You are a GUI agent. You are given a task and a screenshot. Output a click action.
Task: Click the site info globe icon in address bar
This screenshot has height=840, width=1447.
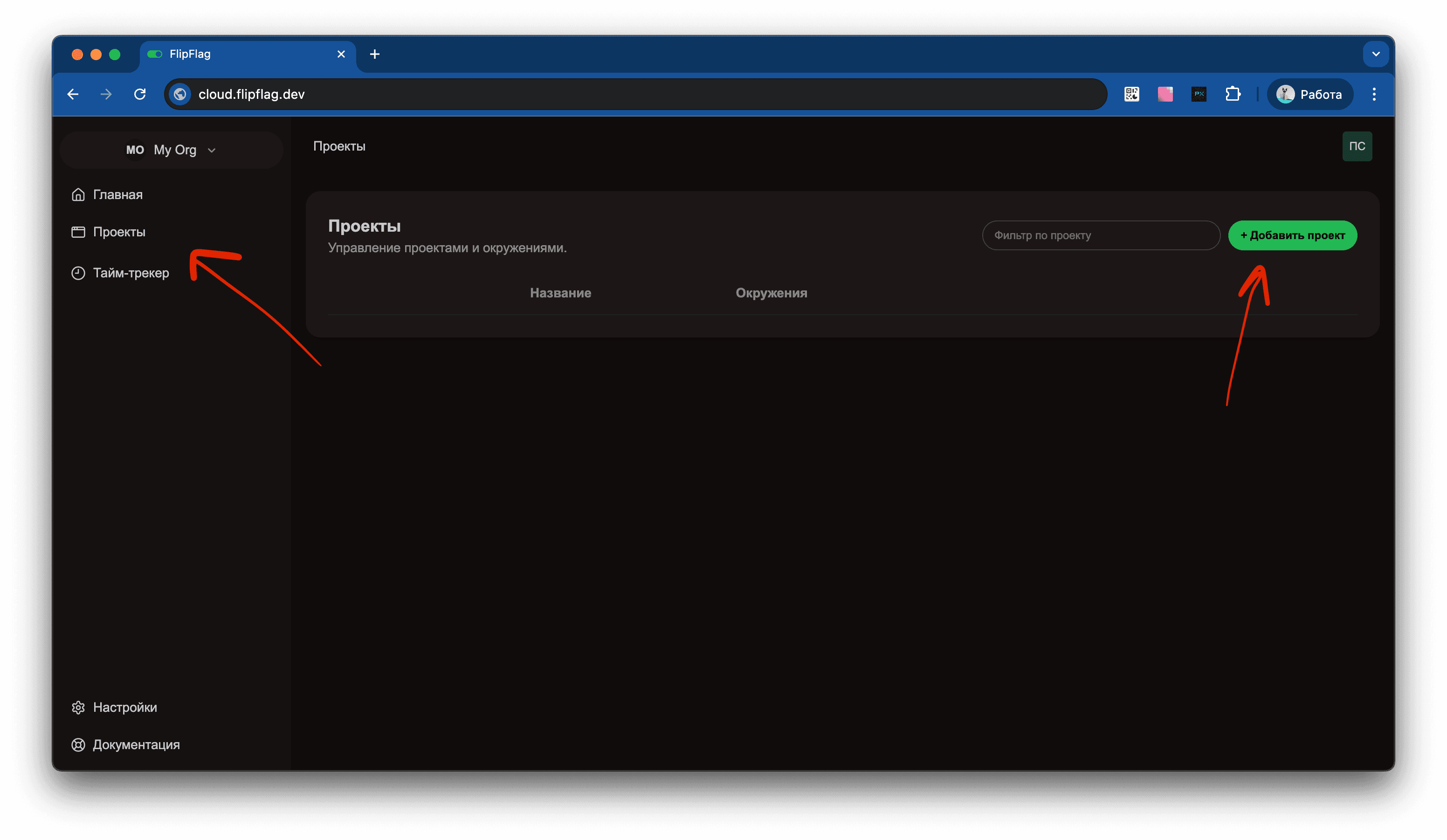pos(180,94)
